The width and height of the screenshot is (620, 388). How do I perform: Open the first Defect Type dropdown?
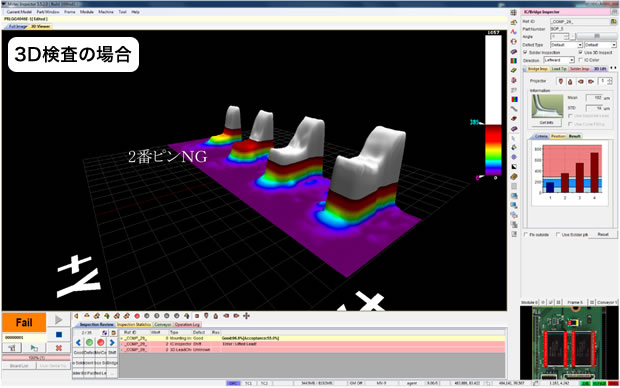tap(566, 45)
